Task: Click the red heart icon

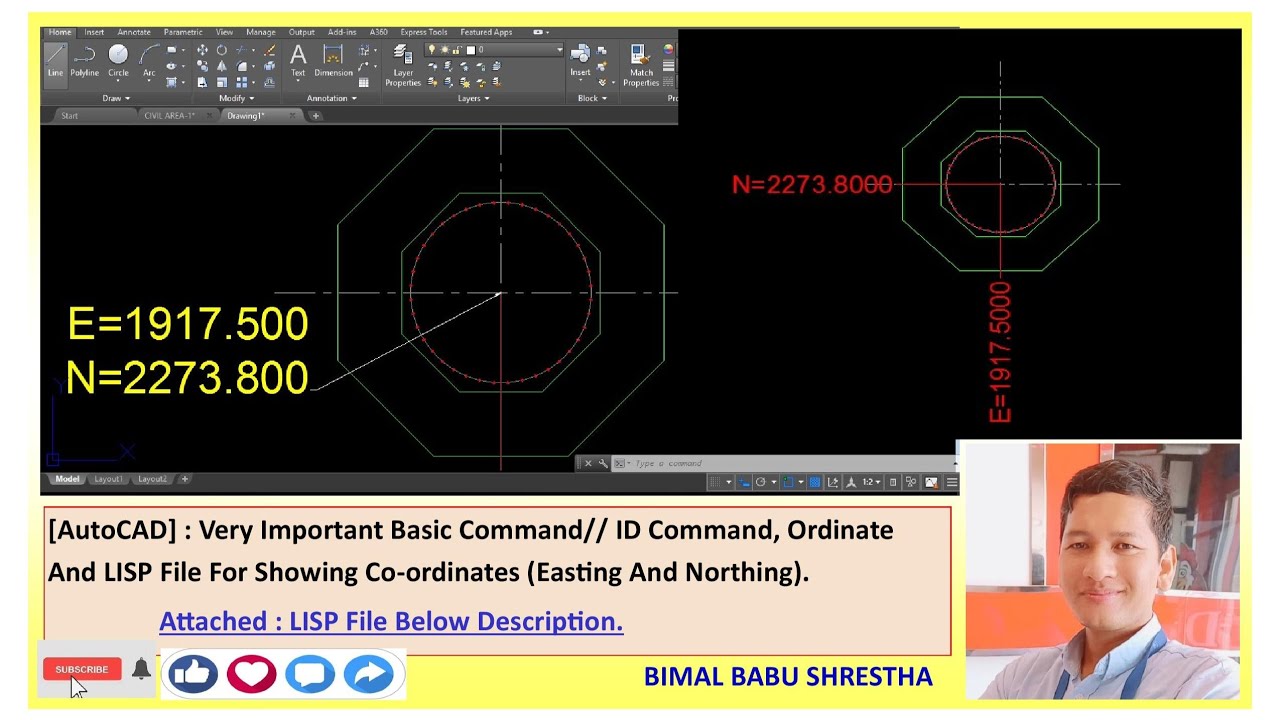Action: 251,674
